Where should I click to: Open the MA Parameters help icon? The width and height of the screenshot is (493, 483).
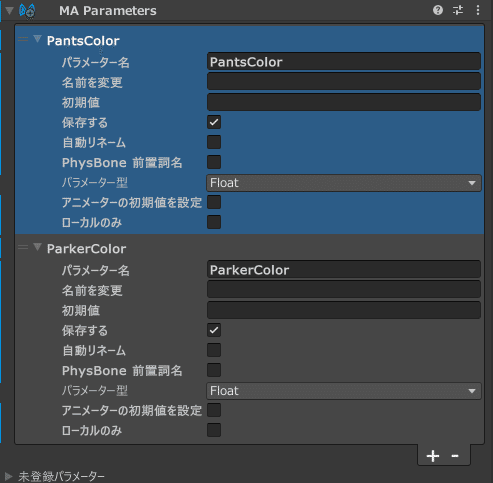click(x=438, y=10)
